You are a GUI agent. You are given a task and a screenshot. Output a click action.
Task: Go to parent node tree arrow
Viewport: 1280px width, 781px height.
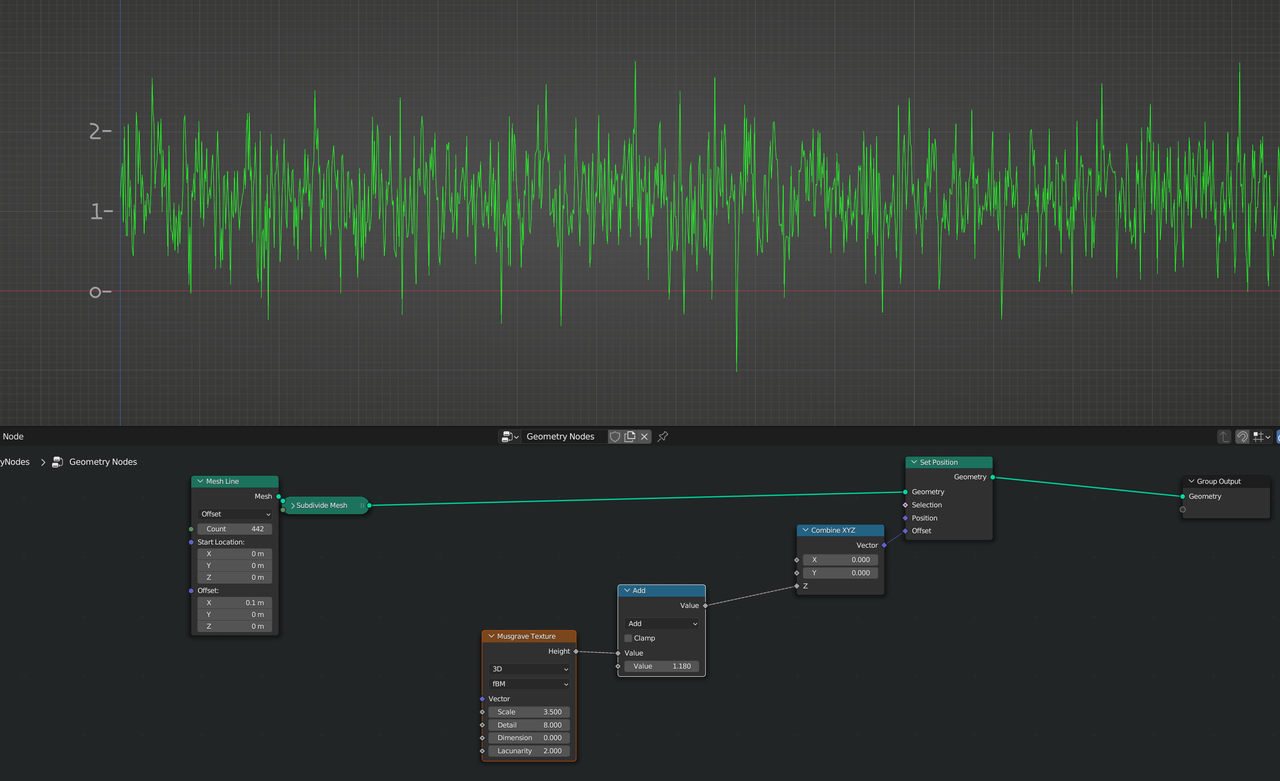click(x=1224, y=437)
